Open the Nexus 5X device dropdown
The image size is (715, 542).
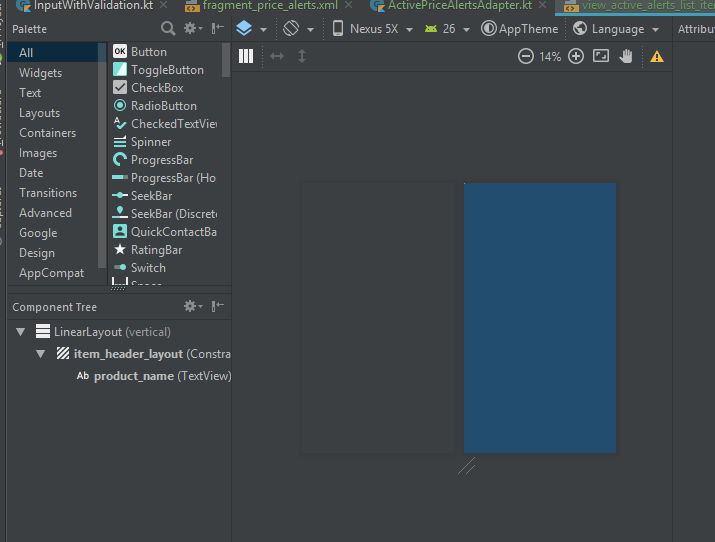373,29
